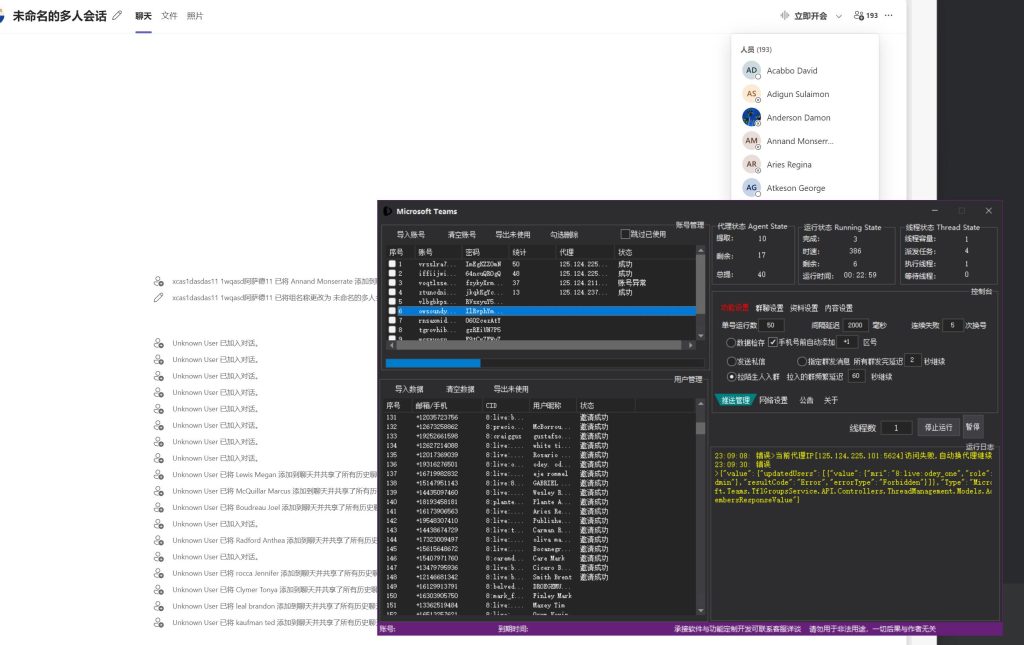
Task: Click Acabbo David's AD avatar
Action: click(752, 71)
